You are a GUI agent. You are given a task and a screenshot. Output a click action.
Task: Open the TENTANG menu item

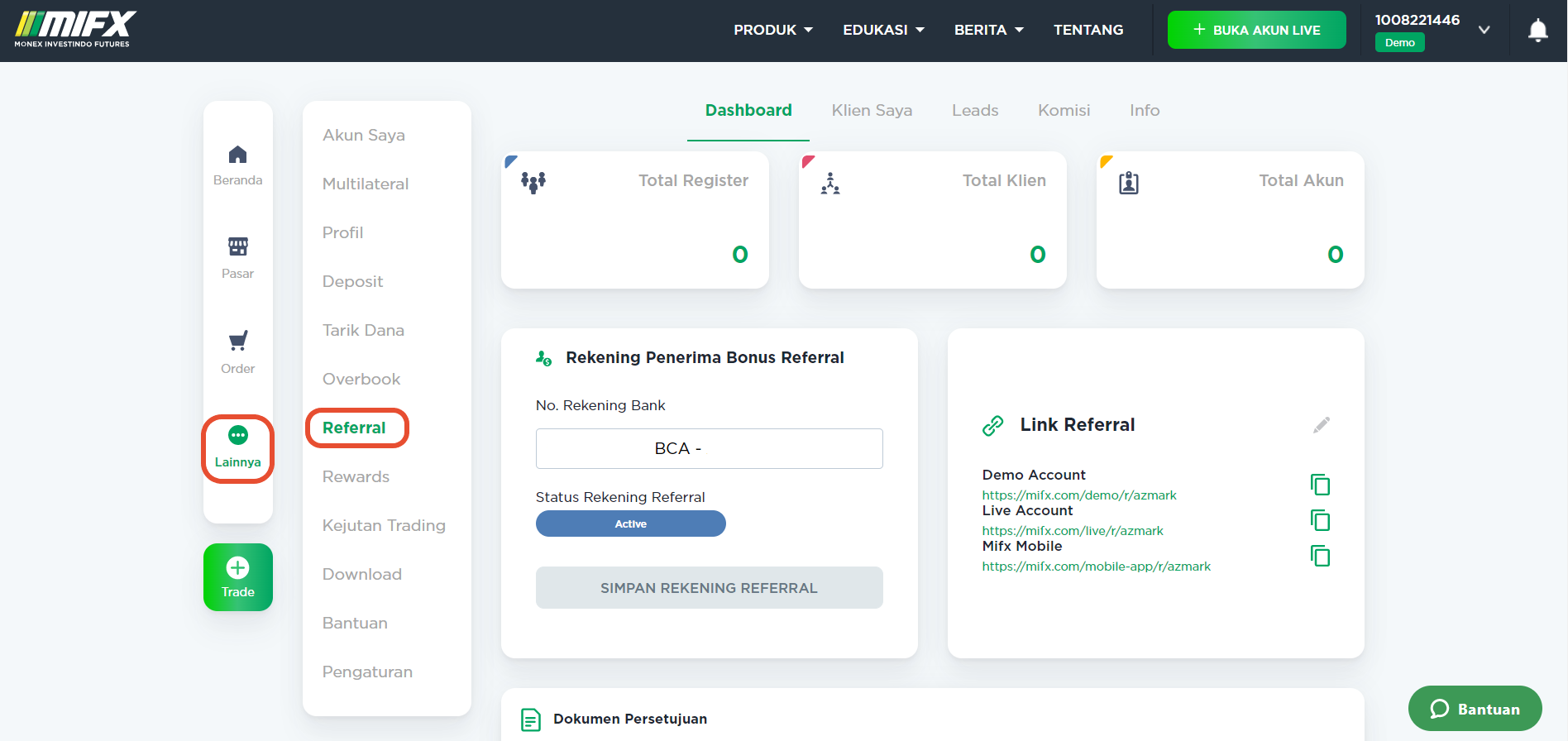pyautogui.click(x=1088, y=30)
